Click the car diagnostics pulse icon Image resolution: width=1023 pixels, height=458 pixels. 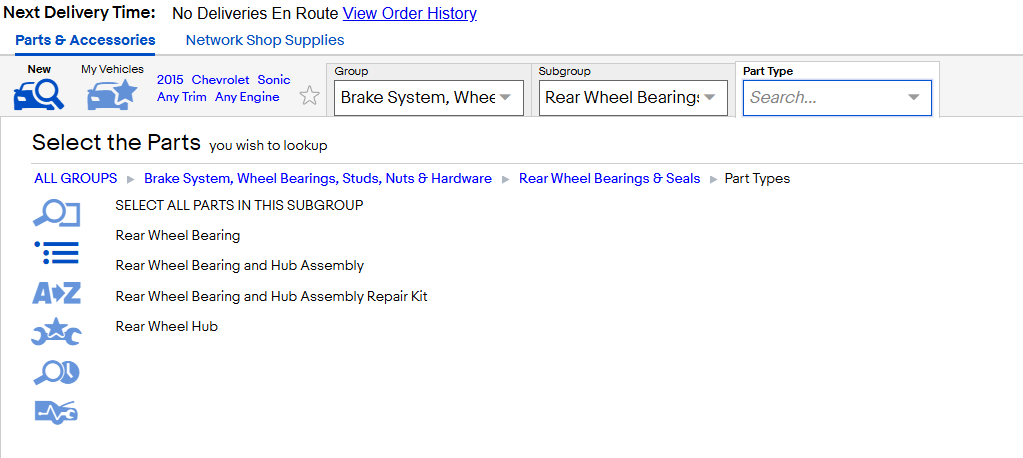click(x=56, y=412)
